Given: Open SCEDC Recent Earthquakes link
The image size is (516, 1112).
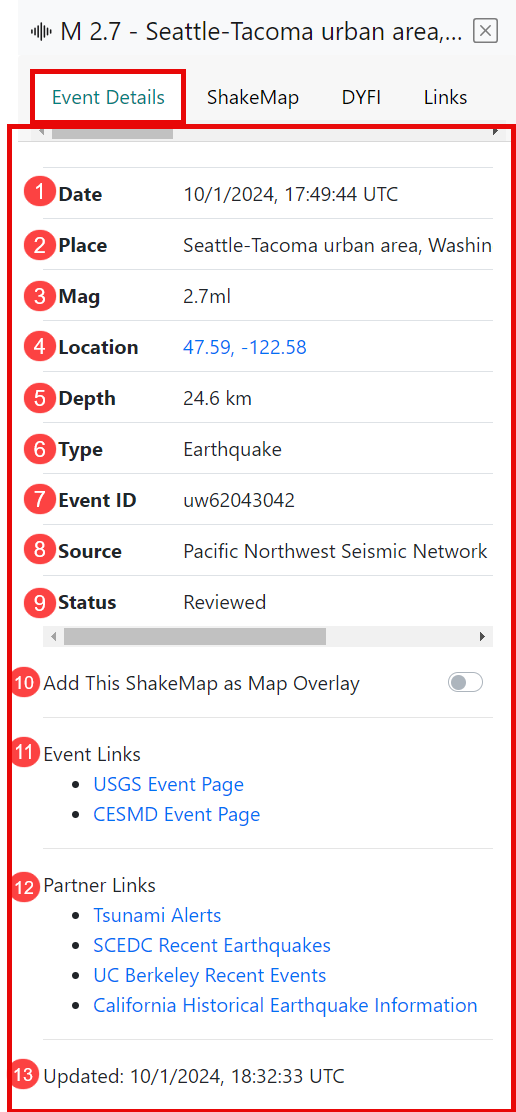Looking at the screenshot, I should [212, 945].
